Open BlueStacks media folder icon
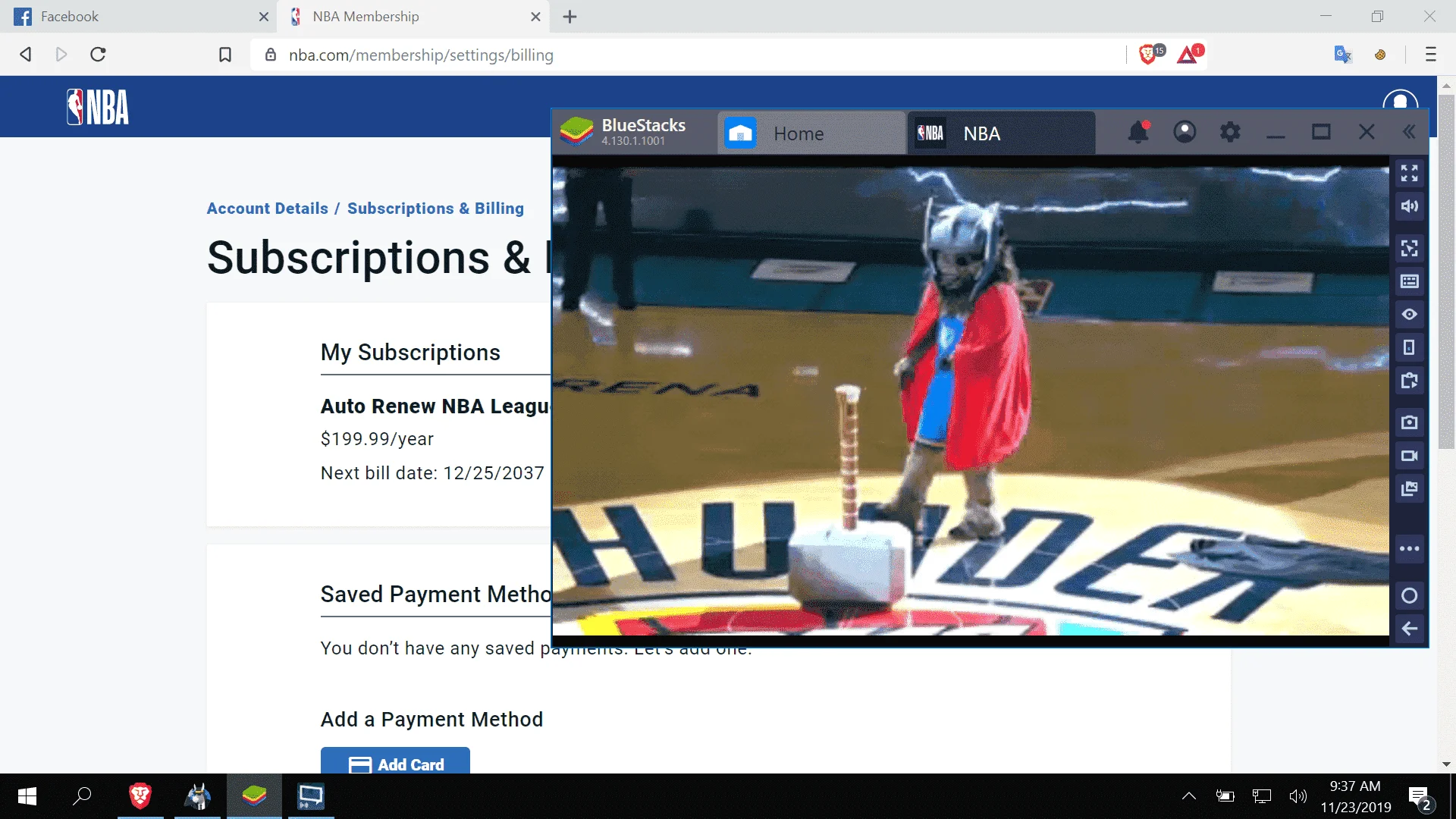This screenshot has height=819, width=1456. coord(1409,488)
